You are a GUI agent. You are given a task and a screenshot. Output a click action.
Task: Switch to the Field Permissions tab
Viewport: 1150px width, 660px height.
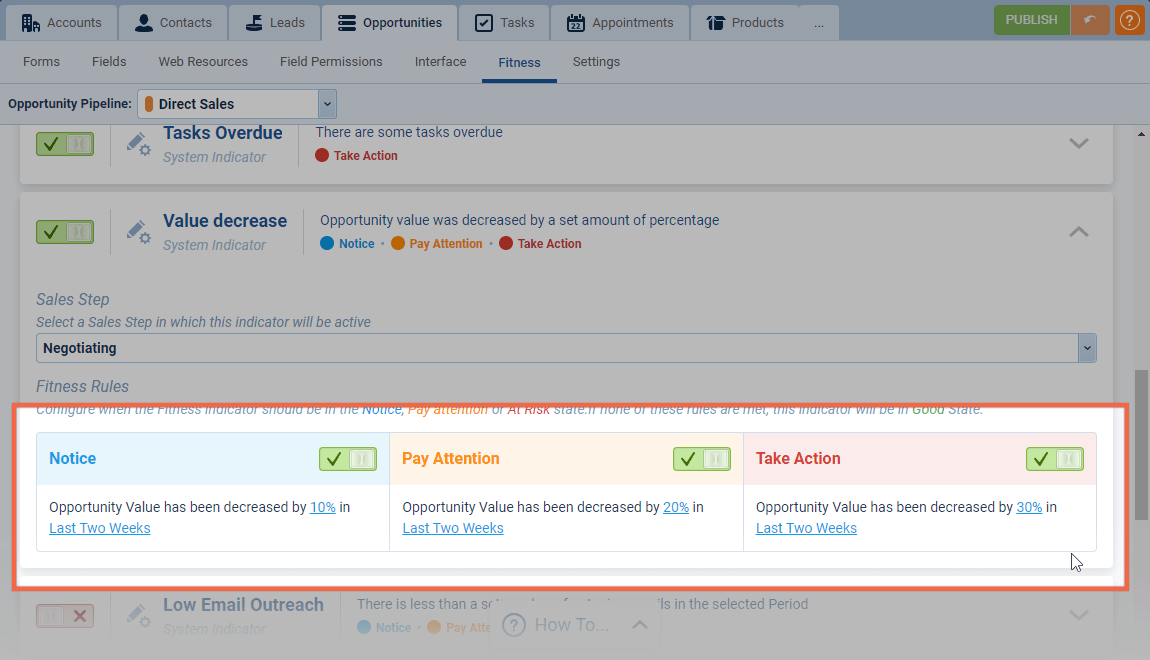pyautogui.click(x=331, y=62)
